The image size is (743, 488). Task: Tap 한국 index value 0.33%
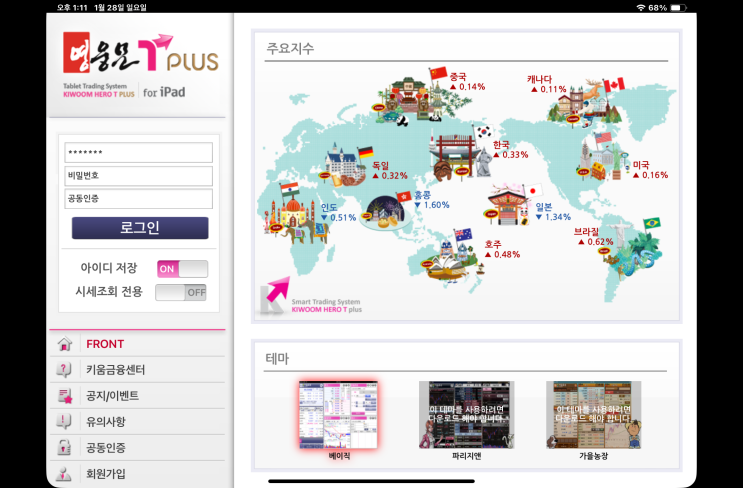511,155
